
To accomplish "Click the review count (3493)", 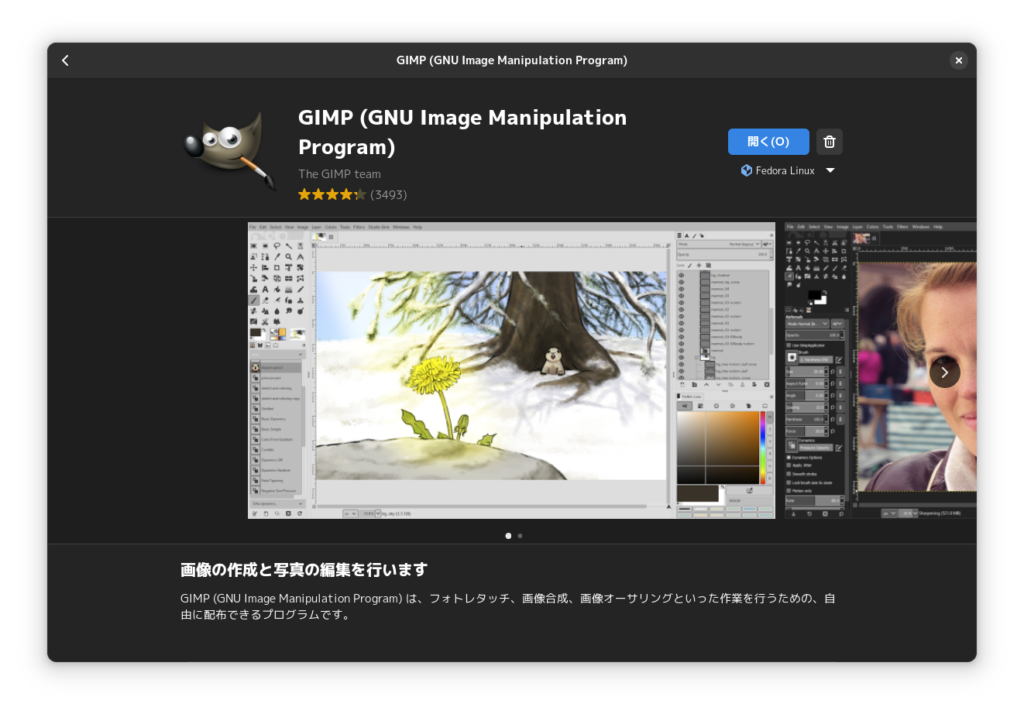I will [x=389, y=195].
